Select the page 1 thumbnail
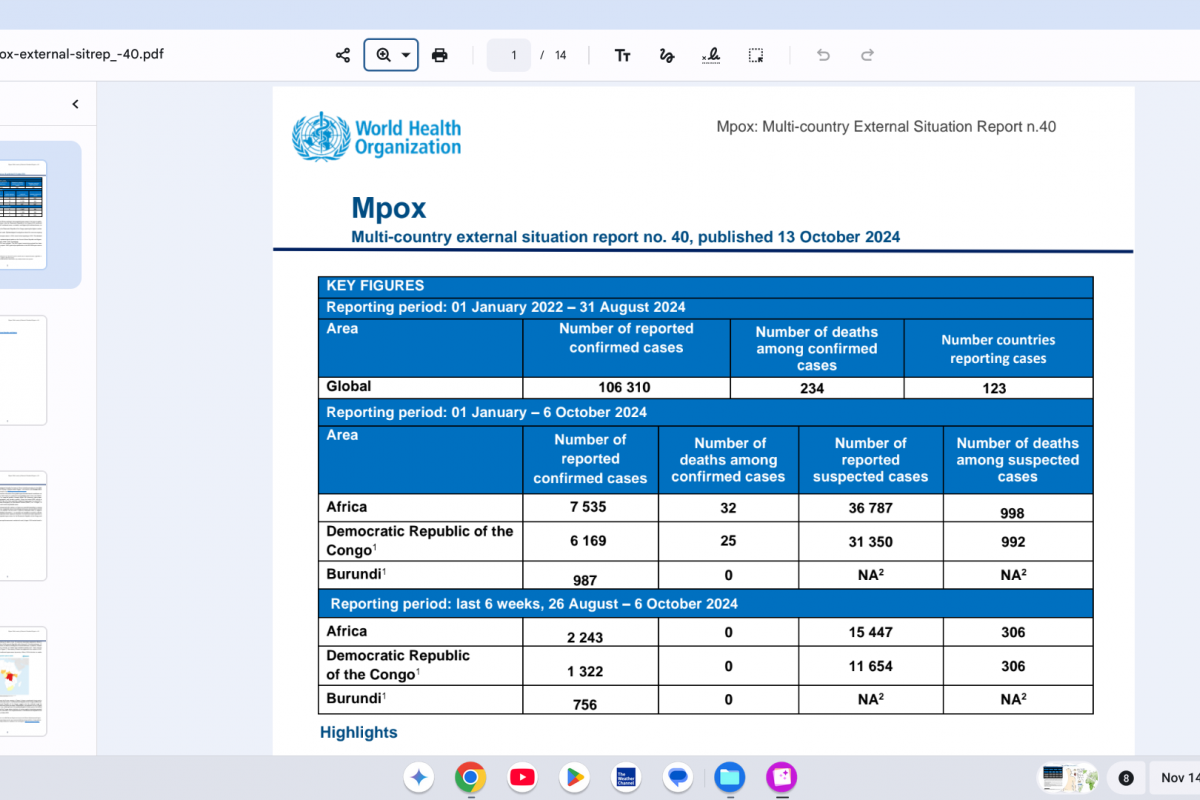The image size is (1200, 800). pyautogui.click(x=24, y=213)
